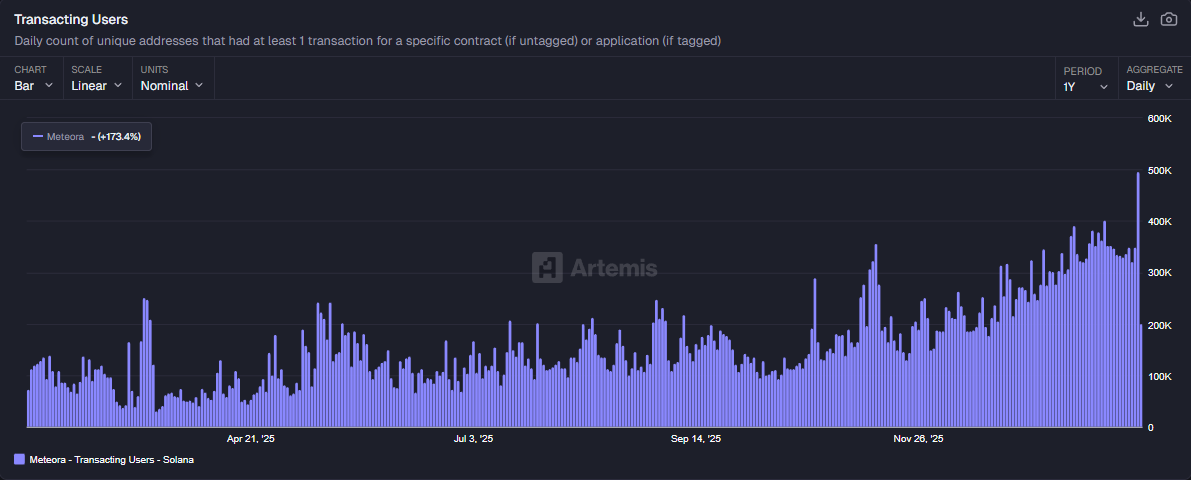Open the Aggregate Daily dropdown
Image resolution: width=1191 pixels, height=480 pixels.
pos(1154,79)
